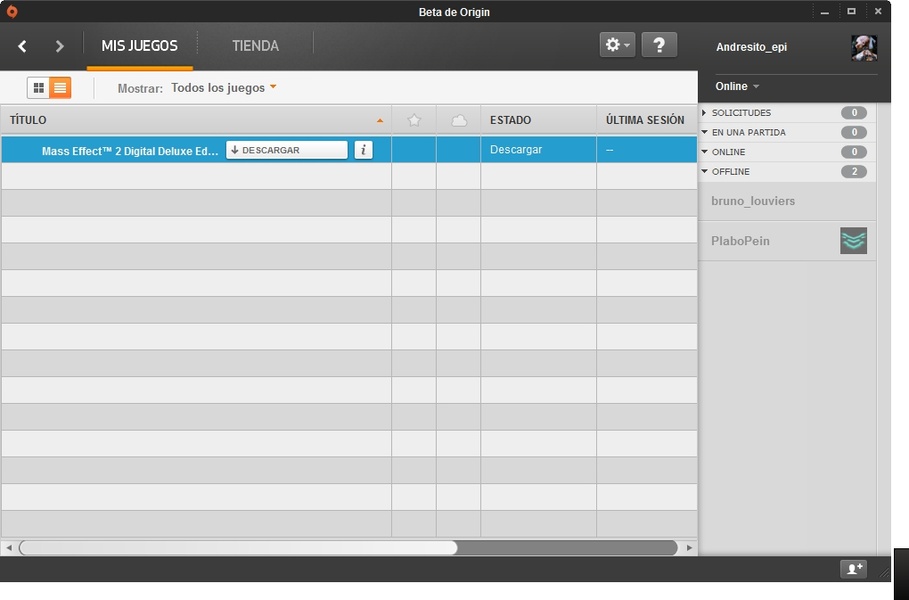Viewport: 909px width, 600px height.
Task: Click the horizontal scrollbar of the games list
Action: click(x=238, y=548)
